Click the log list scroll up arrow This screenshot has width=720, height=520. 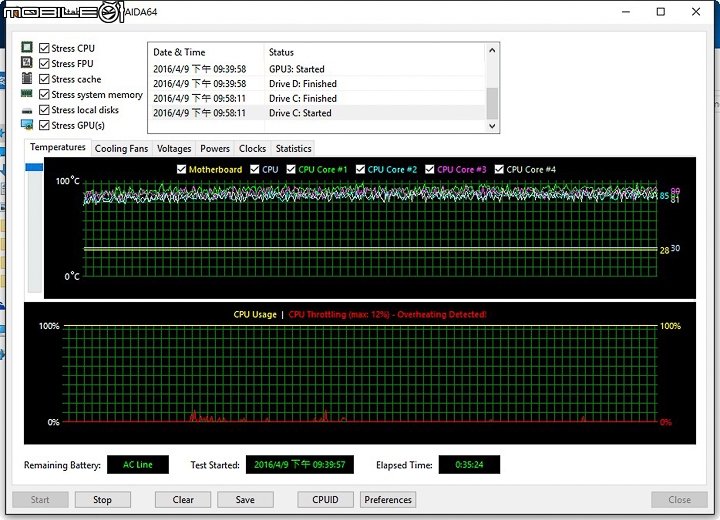click(x=492, y=50)
